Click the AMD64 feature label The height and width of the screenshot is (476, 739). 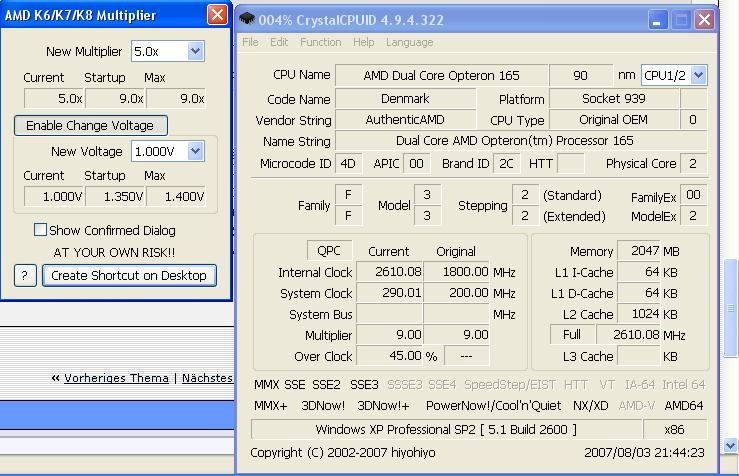point(684,406)
